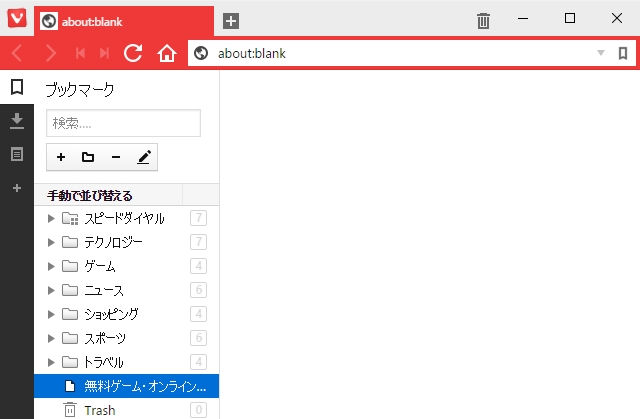Screen dimensions: 640x419
Task: Expand the ショッピング folder
Action: click(x=51, y=314)
